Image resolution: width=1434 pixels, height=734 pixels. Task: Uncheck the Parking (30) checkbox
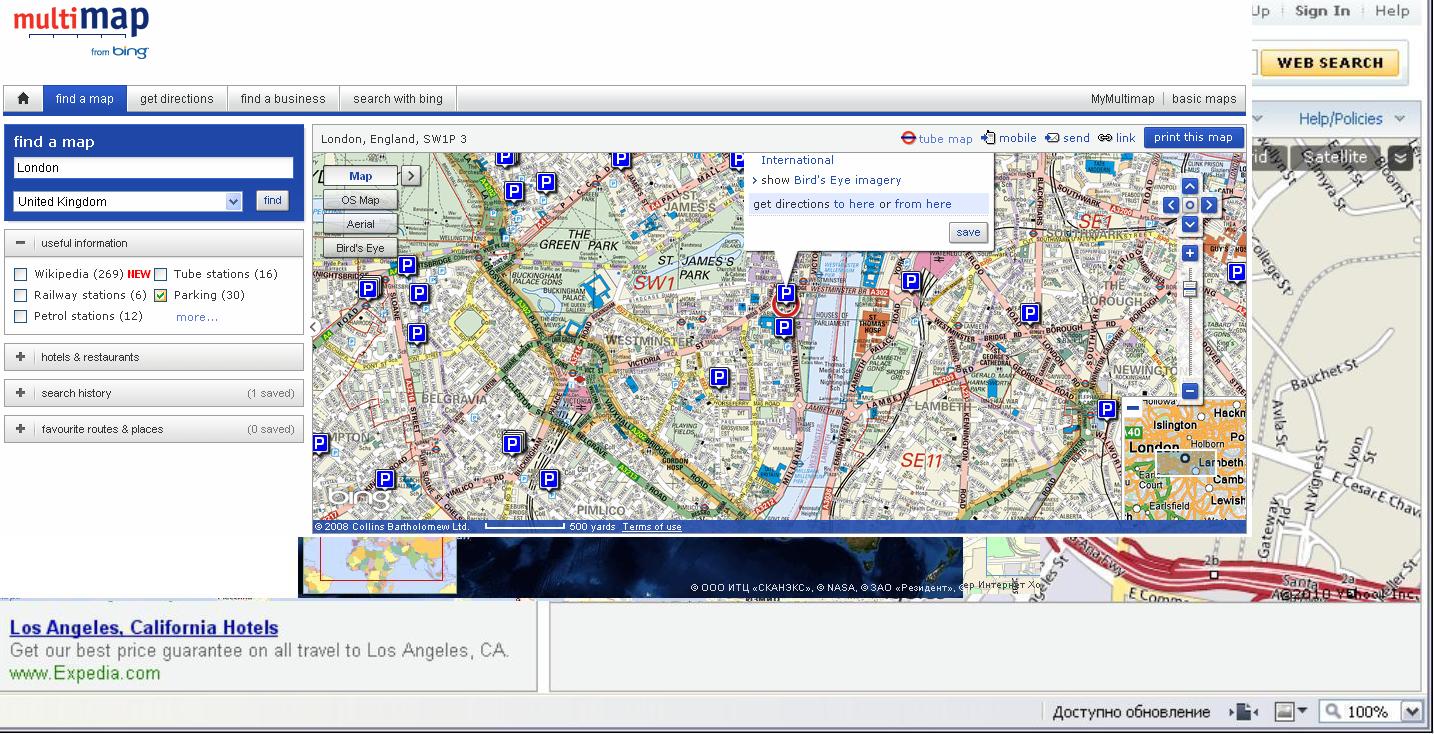[161, 295]
